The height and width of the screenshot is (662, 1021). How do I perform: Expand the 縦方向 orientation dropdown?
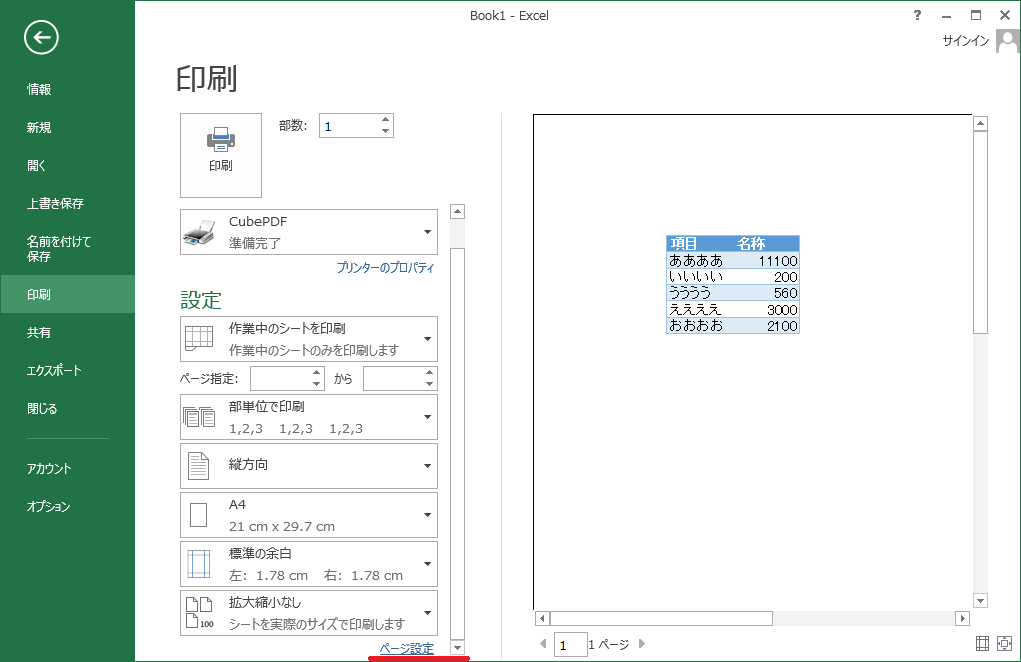tap(308, 466)
